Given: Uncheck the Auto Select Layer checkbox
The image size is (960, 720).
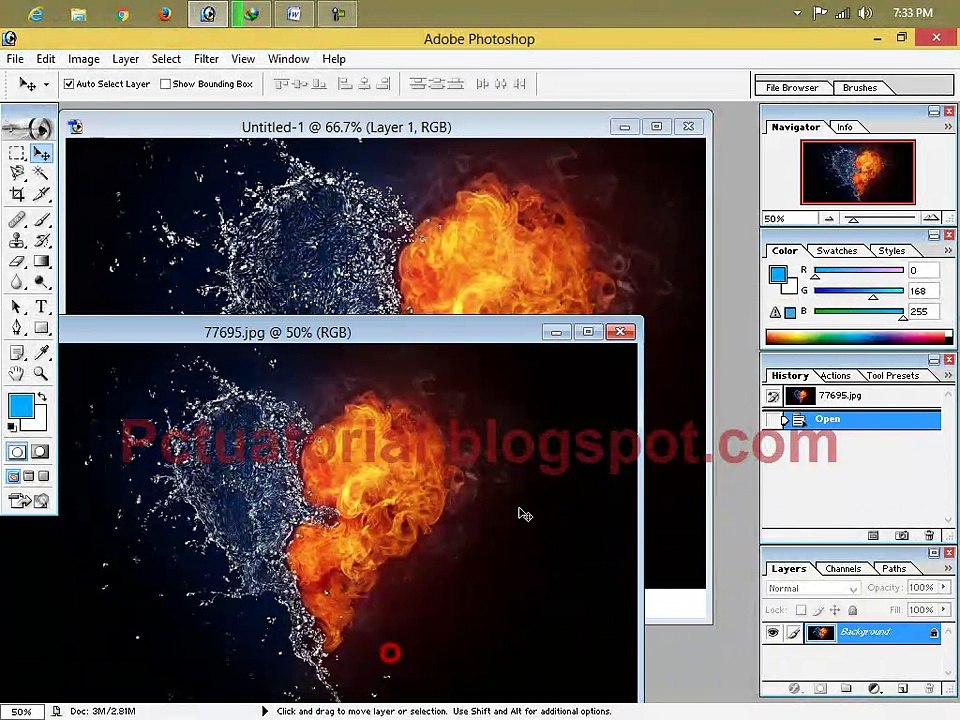Looking at the screenshot, I should pyautogui.click(x=69, y=84).
